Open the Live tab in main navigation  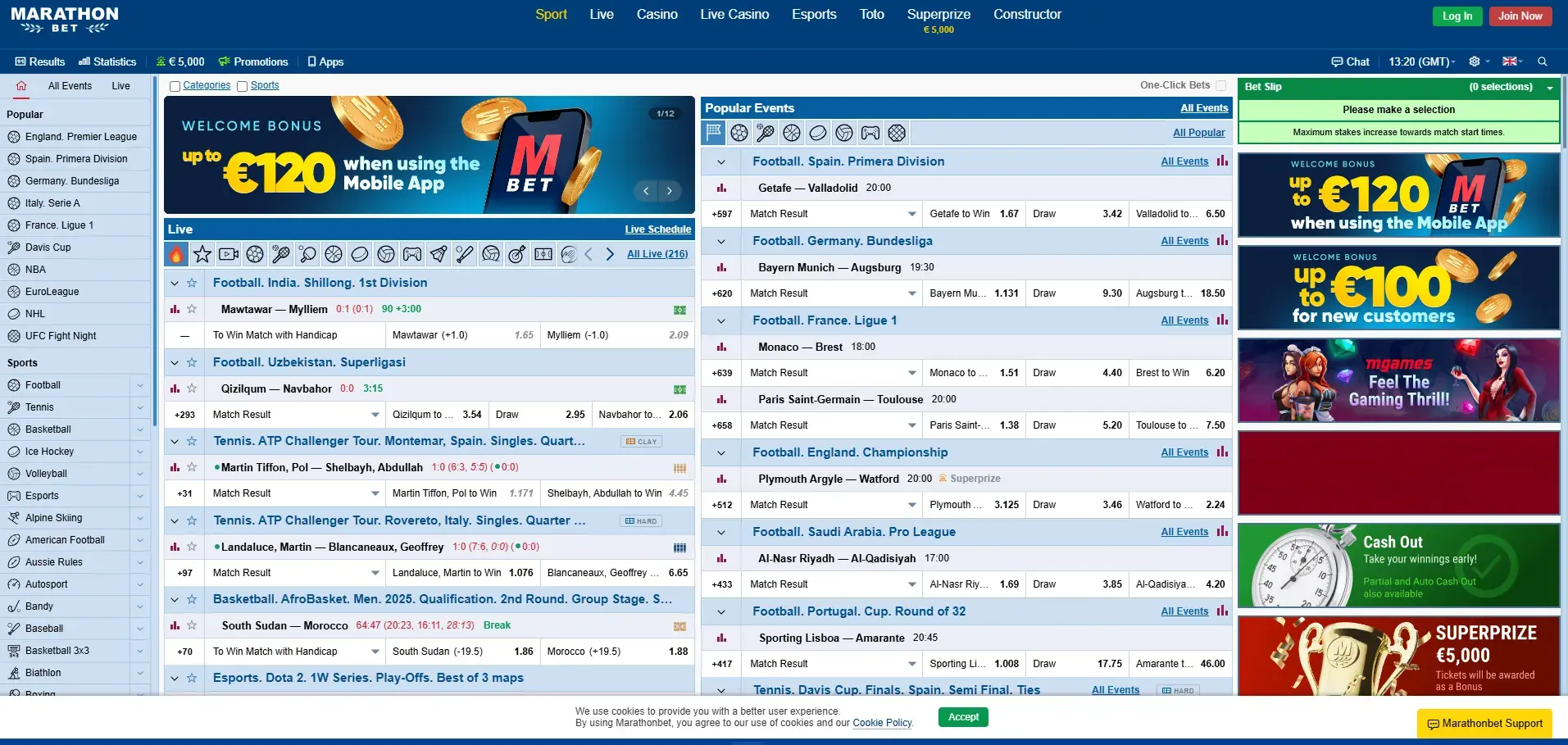click(602, 14)
